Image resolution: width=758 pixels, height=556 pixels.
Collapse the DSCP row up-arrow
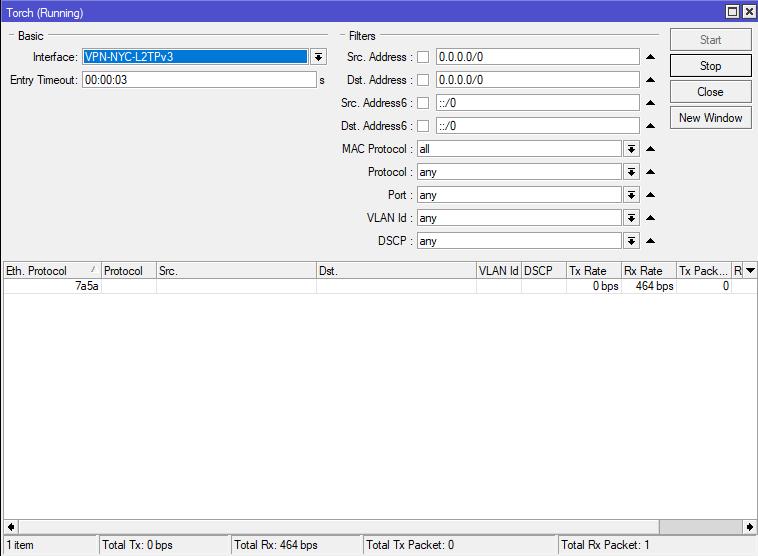651,241
